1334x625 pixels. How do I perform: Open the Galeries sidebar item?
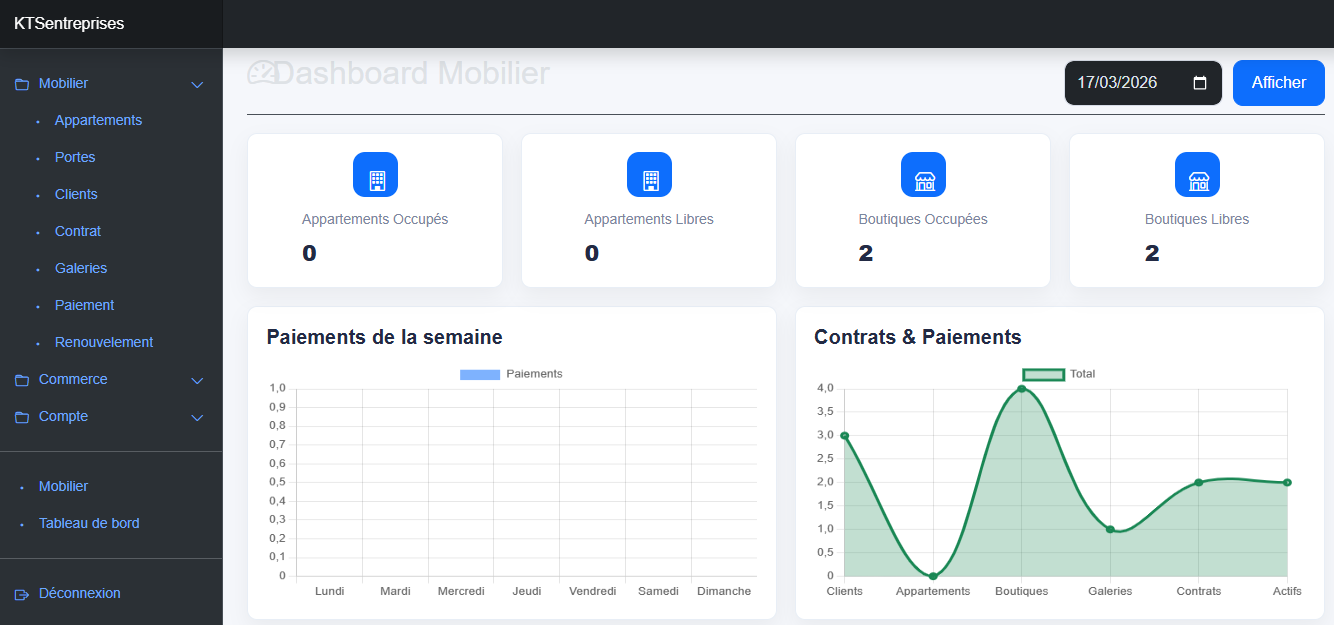81,268
